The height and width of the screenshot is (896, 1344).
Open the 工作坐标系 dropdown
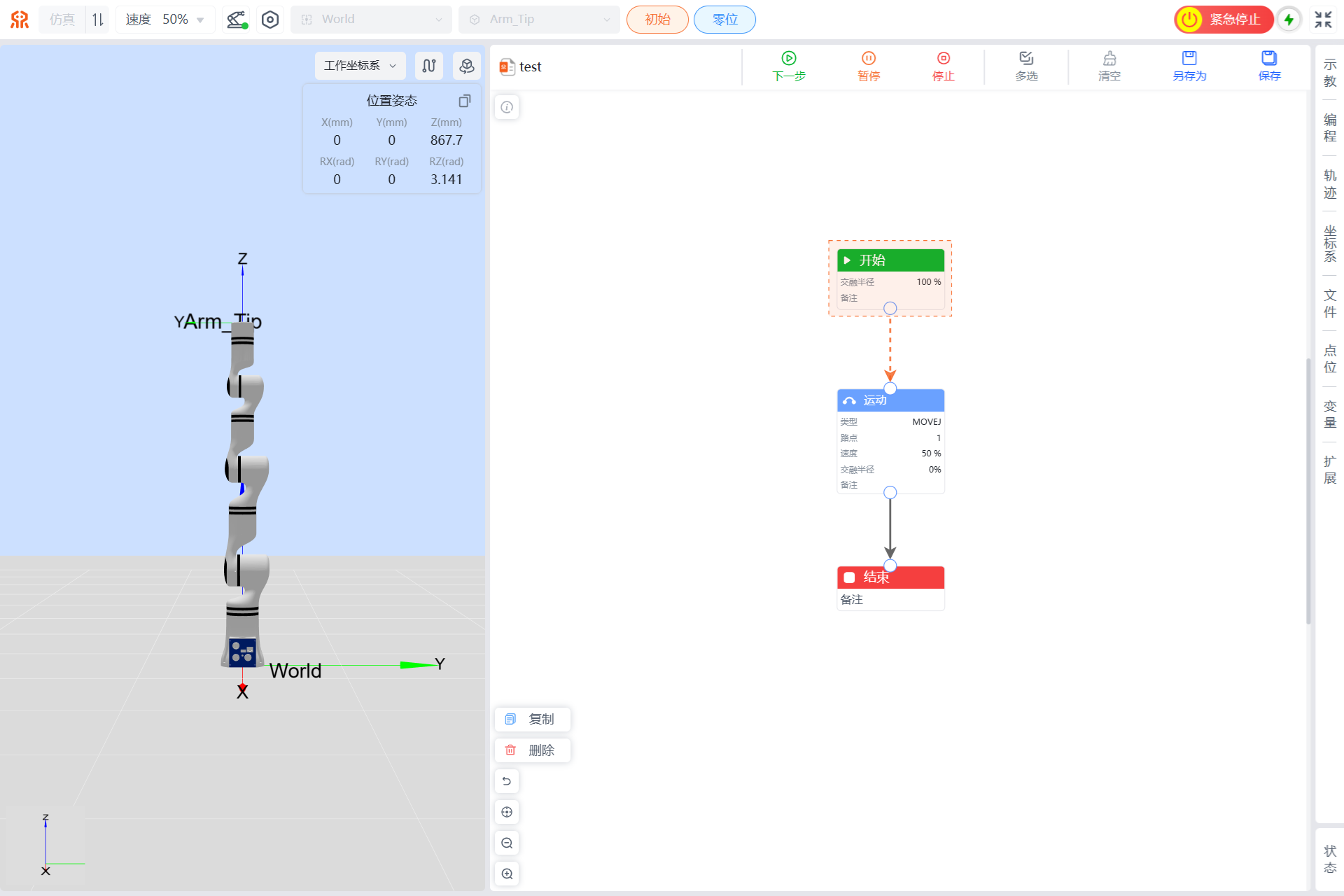tap(360, 66)
